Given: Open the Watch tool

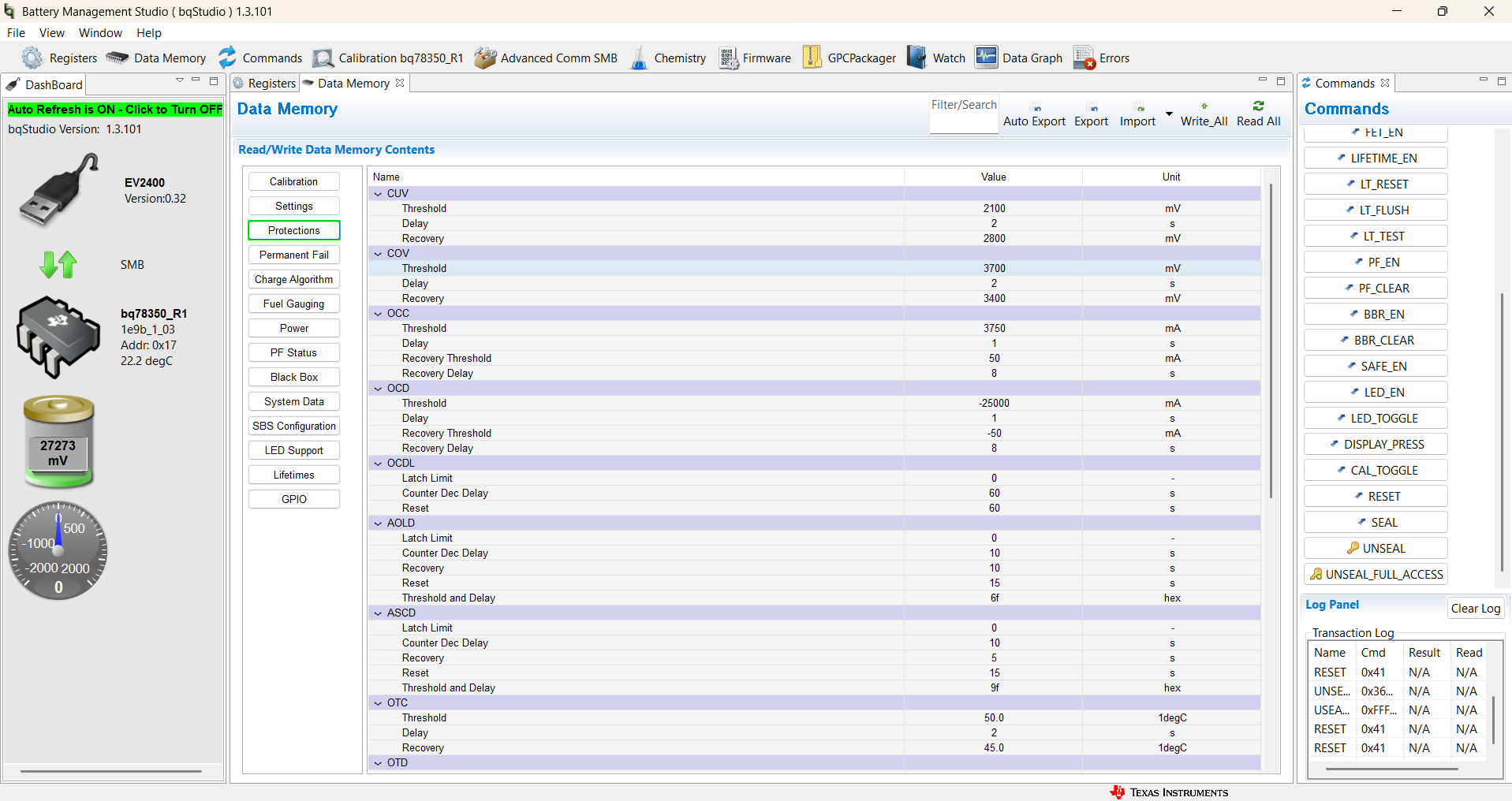Looking at the screenshot, I should 936,58.
